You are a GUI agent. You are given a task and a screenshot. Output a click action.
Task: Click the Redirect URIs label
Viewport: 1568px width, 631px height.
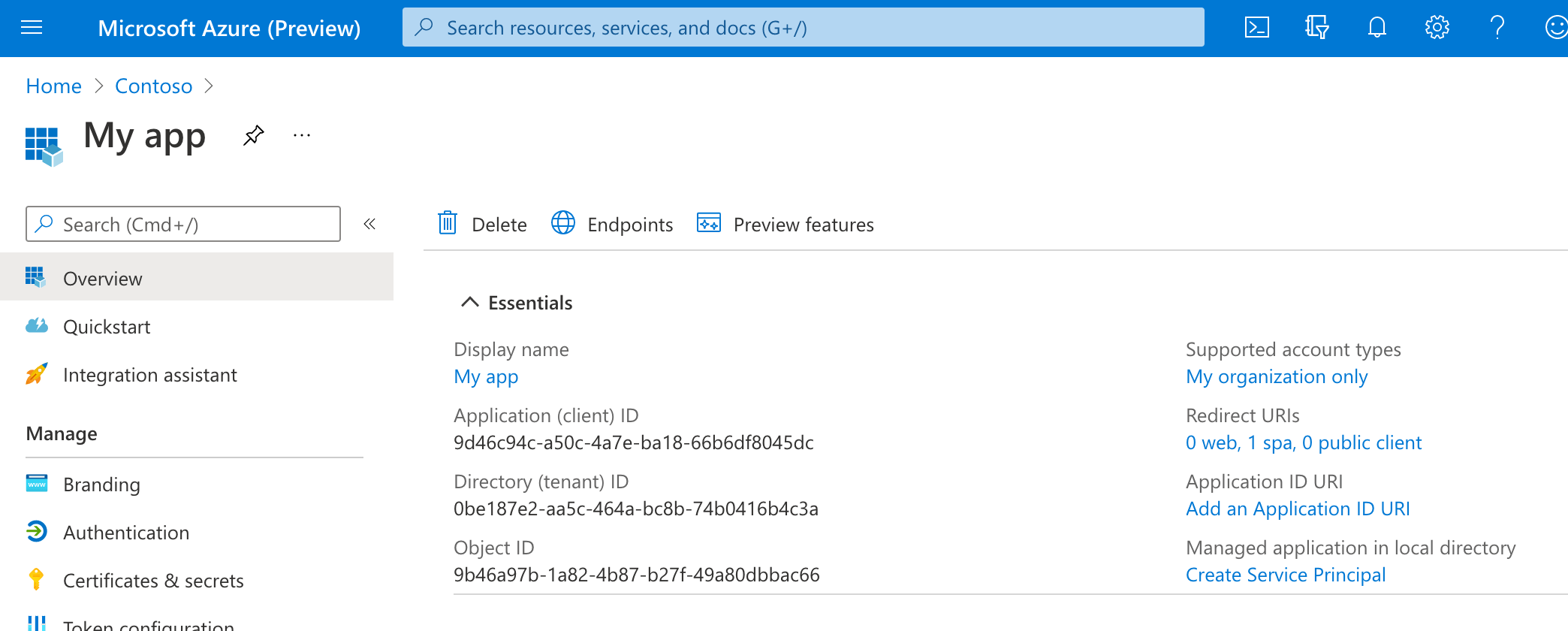click(1242, 415)
